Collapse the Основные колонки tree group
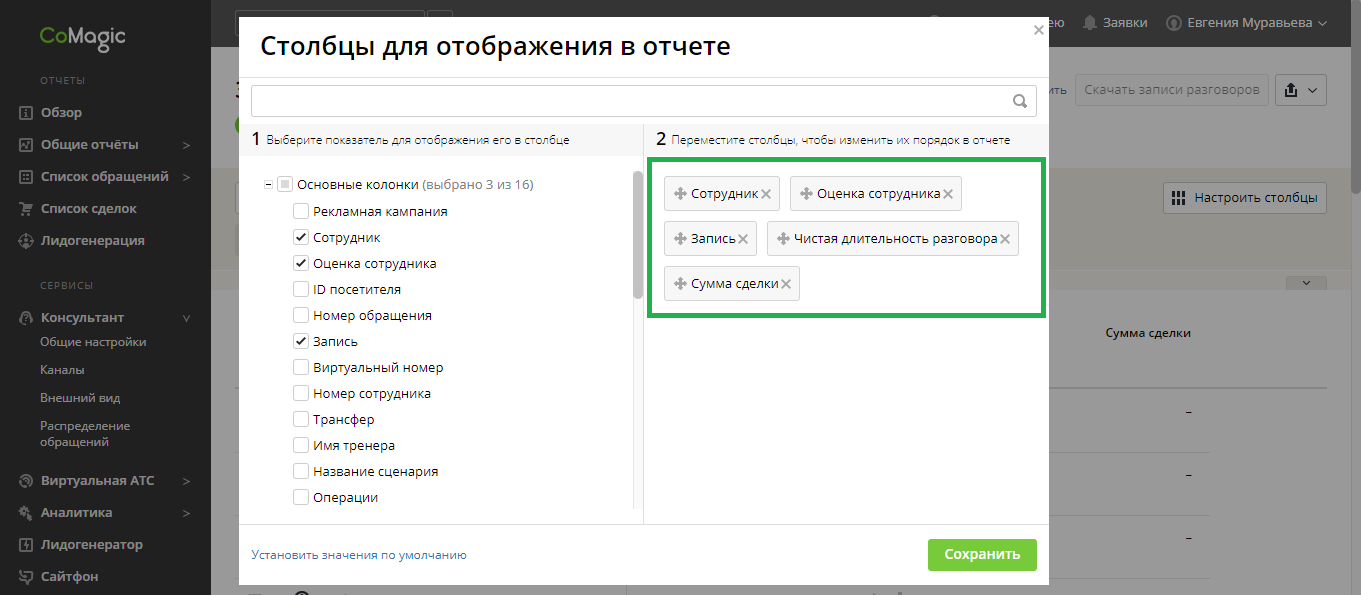Image resolution: width=1361 pixels, height=595 pixels. click(269, 185)
